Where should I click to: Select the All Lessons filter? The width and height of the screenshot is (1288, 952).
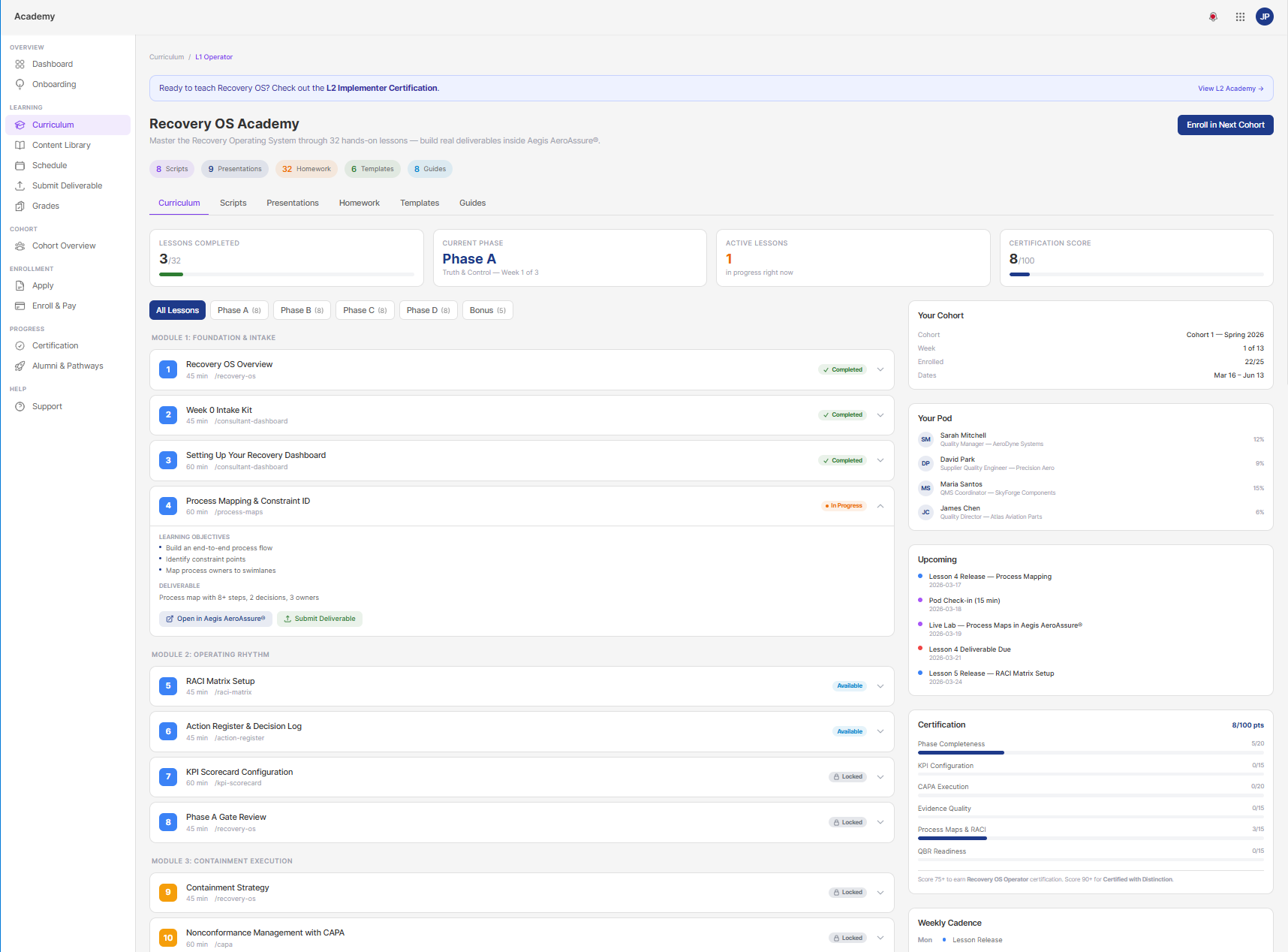(178, 311)
